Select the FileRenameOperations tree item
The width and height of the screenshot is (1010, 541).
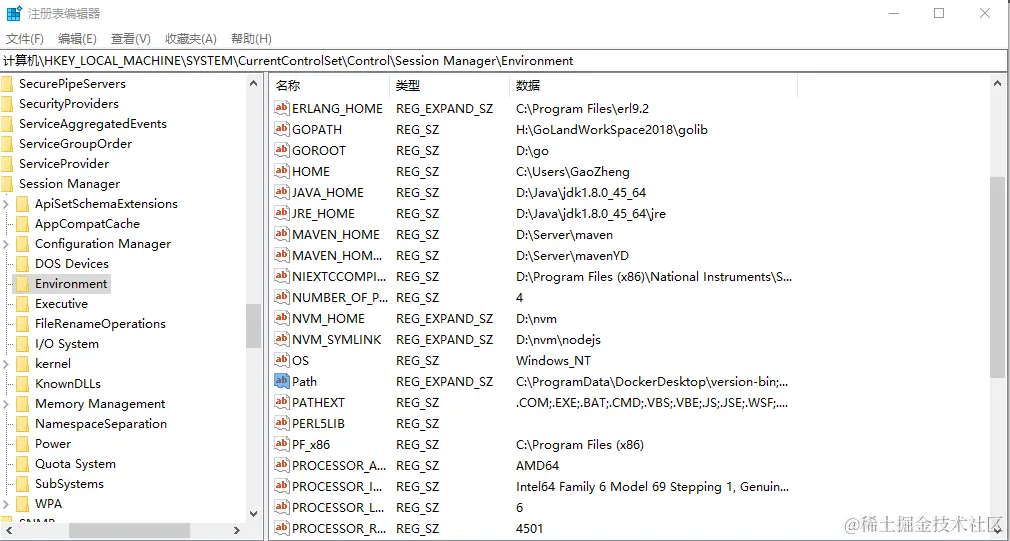100,323
